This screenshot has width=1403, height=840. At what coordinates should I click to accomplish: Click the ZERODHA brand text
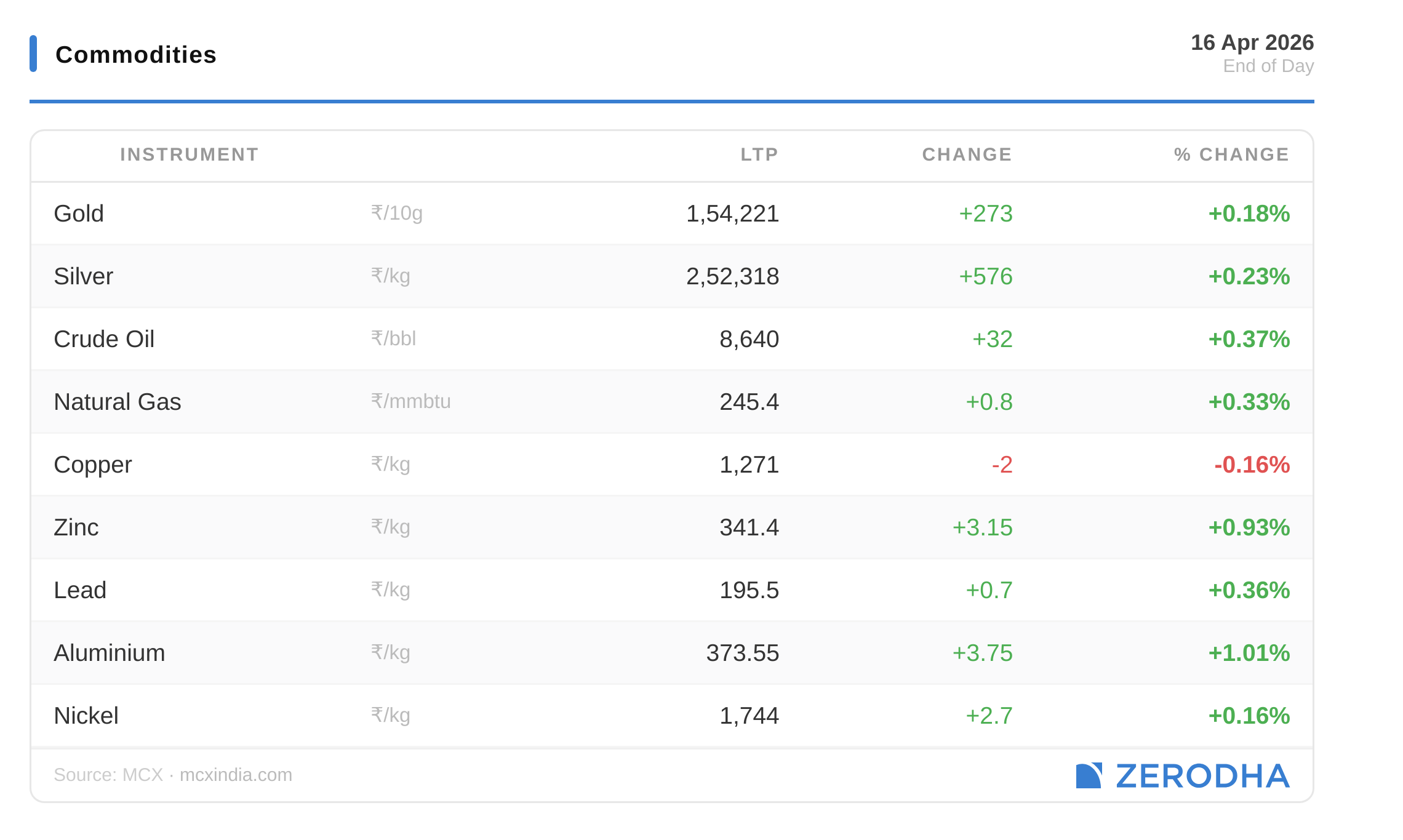[1202, 776]
